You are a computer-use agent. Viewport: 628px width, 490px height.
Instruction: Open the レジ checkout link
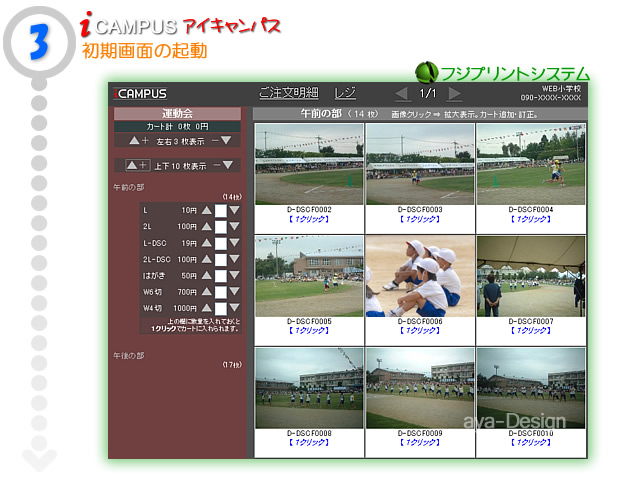pyautogui.click(x=345, y=93)
